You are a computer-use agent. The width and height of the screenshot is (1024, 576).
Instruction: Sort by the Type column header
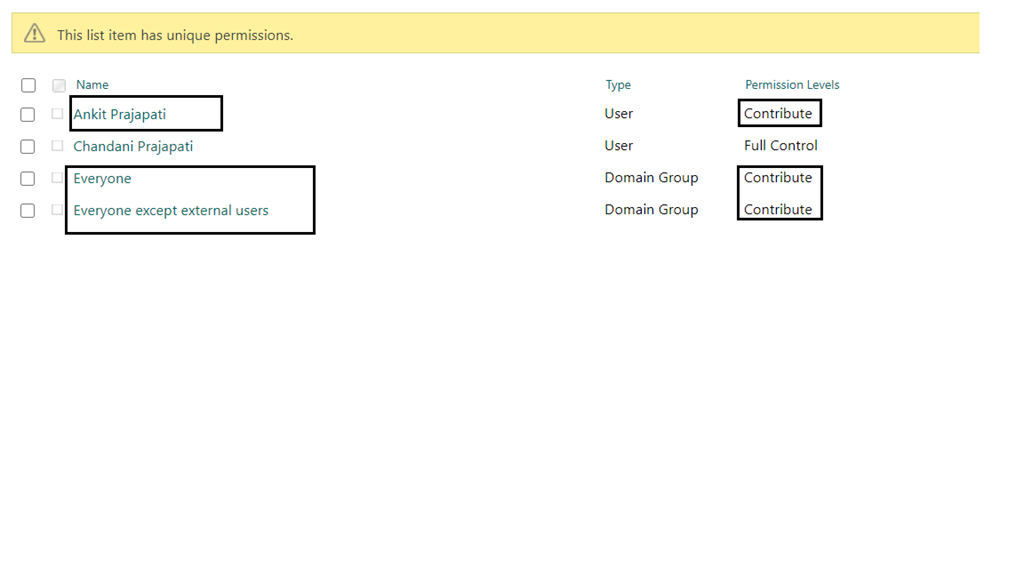[x=618, y=85]
